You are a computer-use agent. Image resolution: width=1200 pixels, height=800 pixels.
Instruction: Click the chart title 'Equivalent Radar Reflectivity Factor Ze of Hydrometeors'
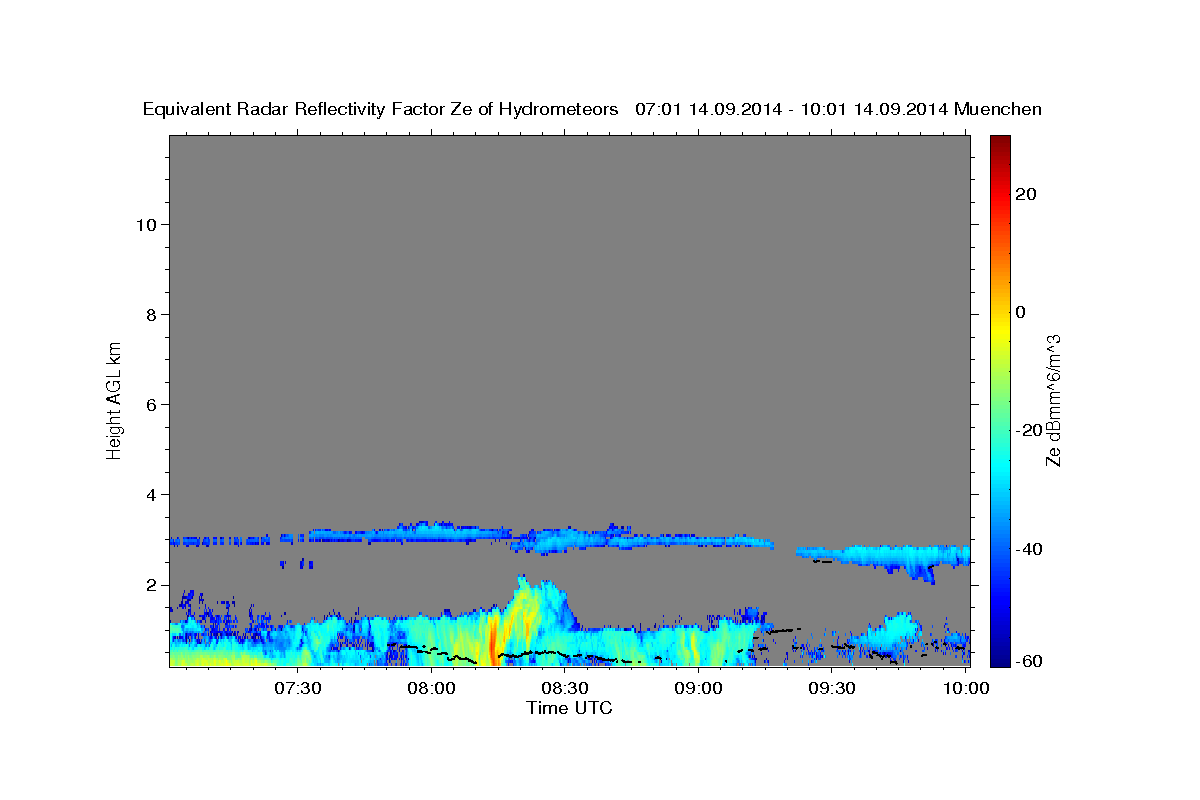pyautogui.click(x=381, y=109)
